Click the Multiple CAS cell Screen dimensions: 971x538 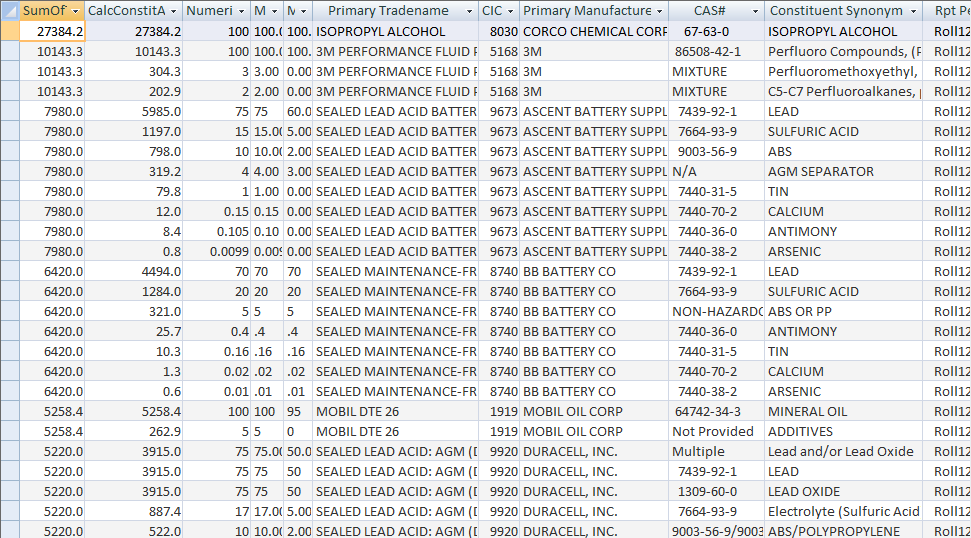click(716, 451)
